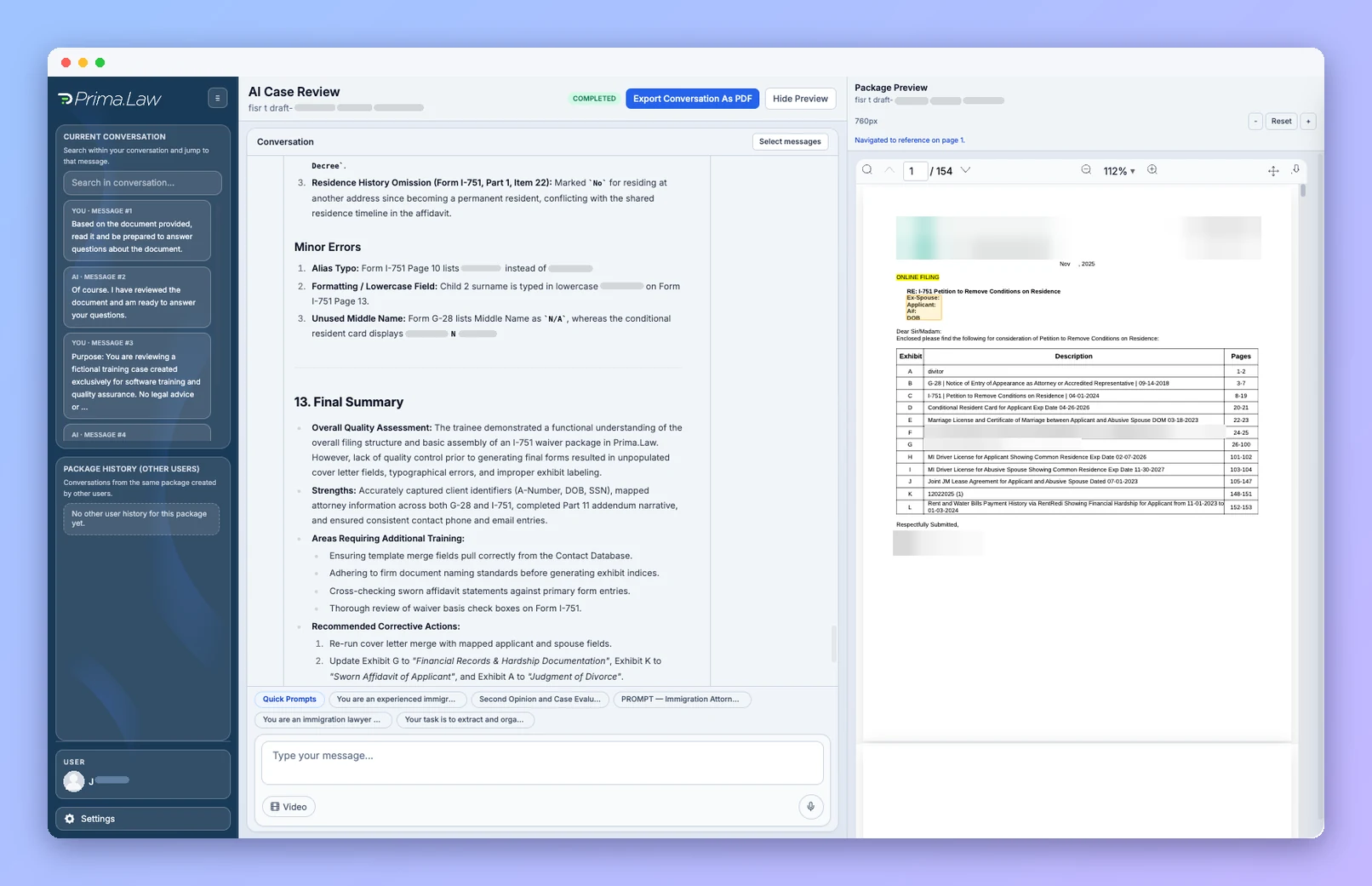The width and height of the screenshot is (1372, 886).
Task: Click the '13. Final Summary' heading
Action: tap(349, 402)
